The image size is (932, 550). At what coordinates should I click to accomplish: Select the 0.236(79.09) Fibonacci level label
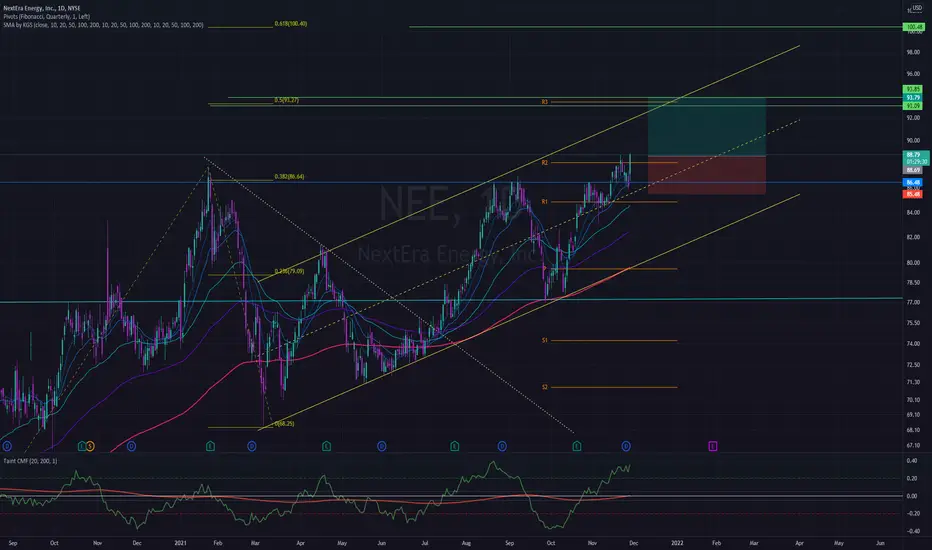tap(289, 271)
